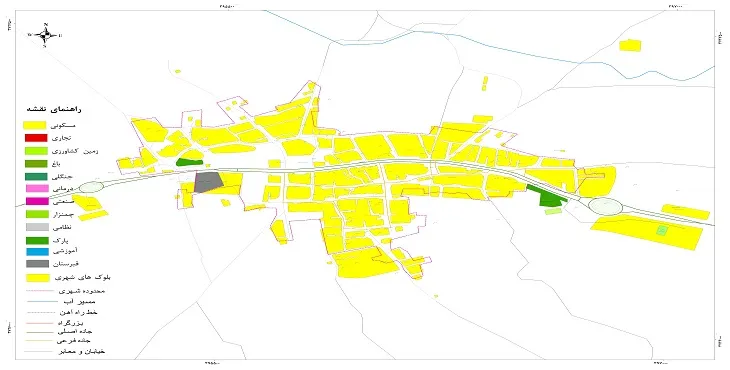Click the جاده اصلی legend label
730x370 pixels.
click(x=74, y=331)
